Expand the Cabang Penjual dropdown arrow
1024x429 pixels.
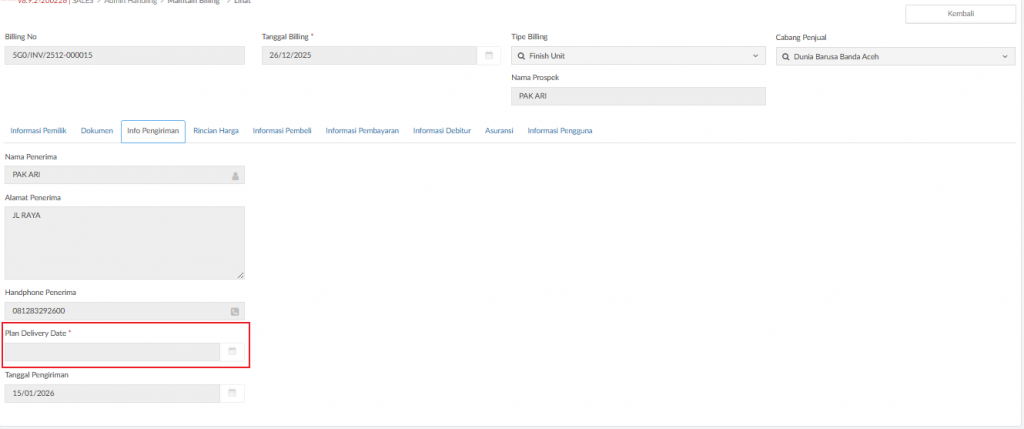[x=1005, y=56]
